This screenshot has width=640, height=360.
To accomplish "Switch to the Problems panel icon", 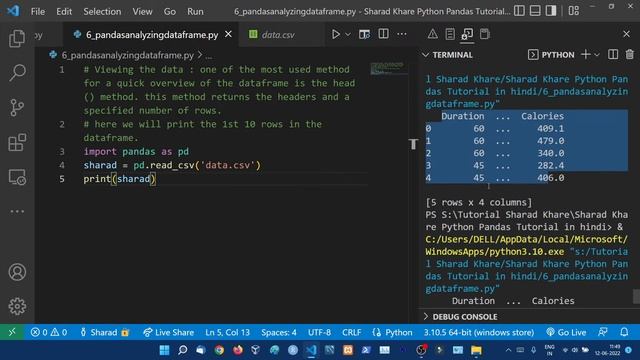I will pyautogui.click(x=433, y=34).
